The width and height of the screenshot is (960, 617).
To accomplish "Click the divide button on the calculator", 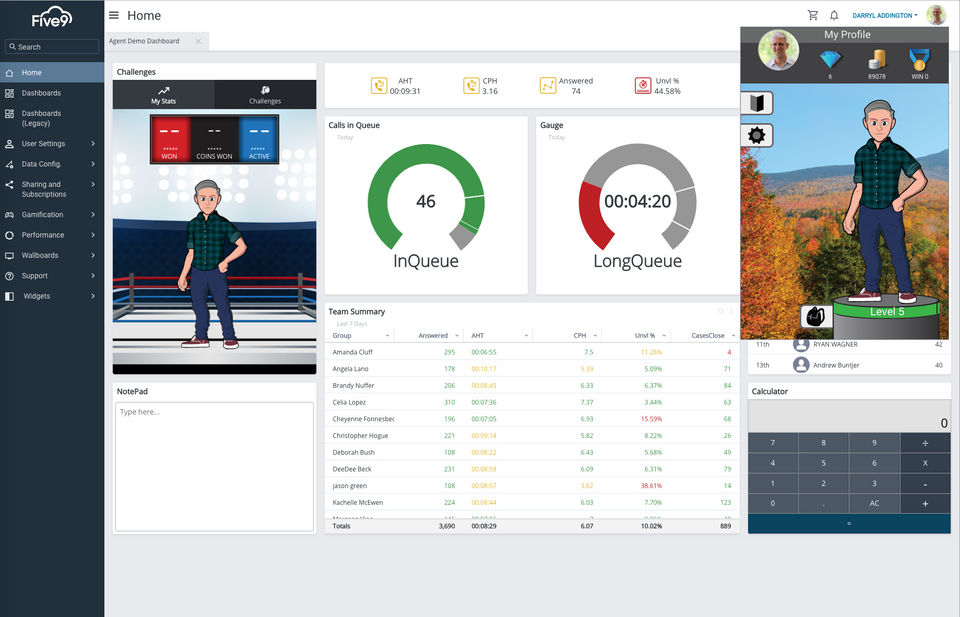I will coord(925,443).
